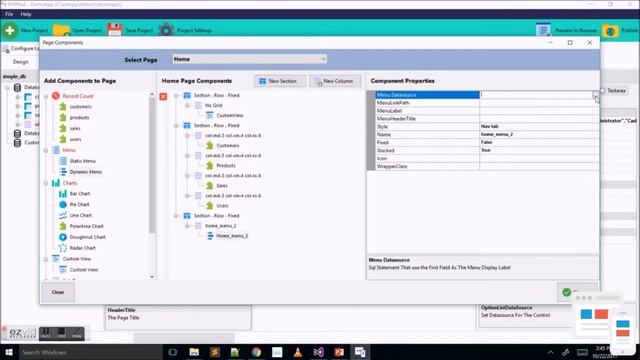Viewport: 640px width, 360px height.
Task: Select the Line Chart component icon
Action: [63, 215]
